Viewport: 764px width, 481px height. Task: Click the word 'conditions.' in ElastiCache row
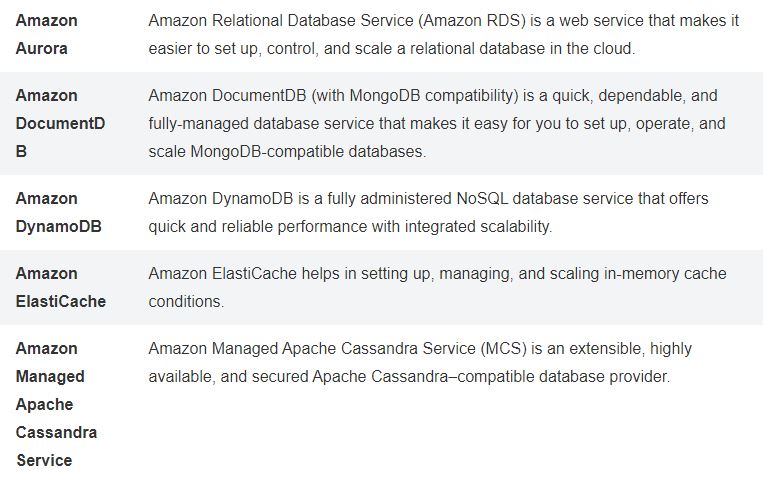[186, 302]
